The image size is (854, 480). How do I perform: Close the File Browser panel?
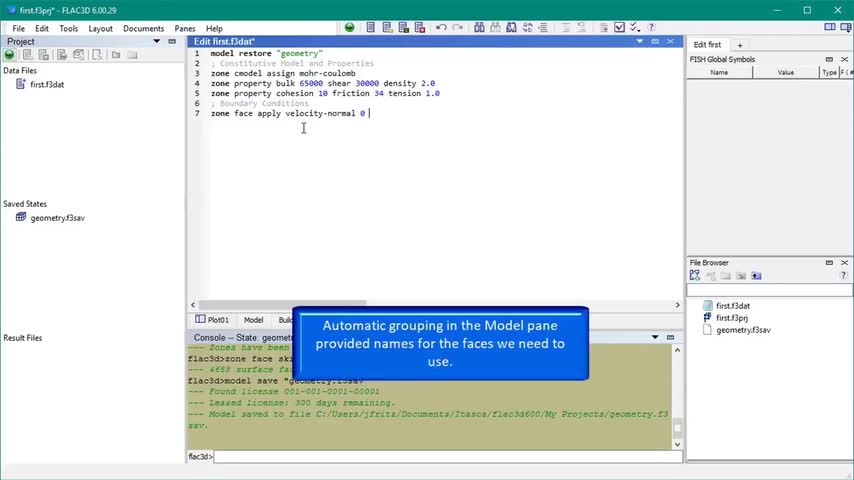coord(845,263)
